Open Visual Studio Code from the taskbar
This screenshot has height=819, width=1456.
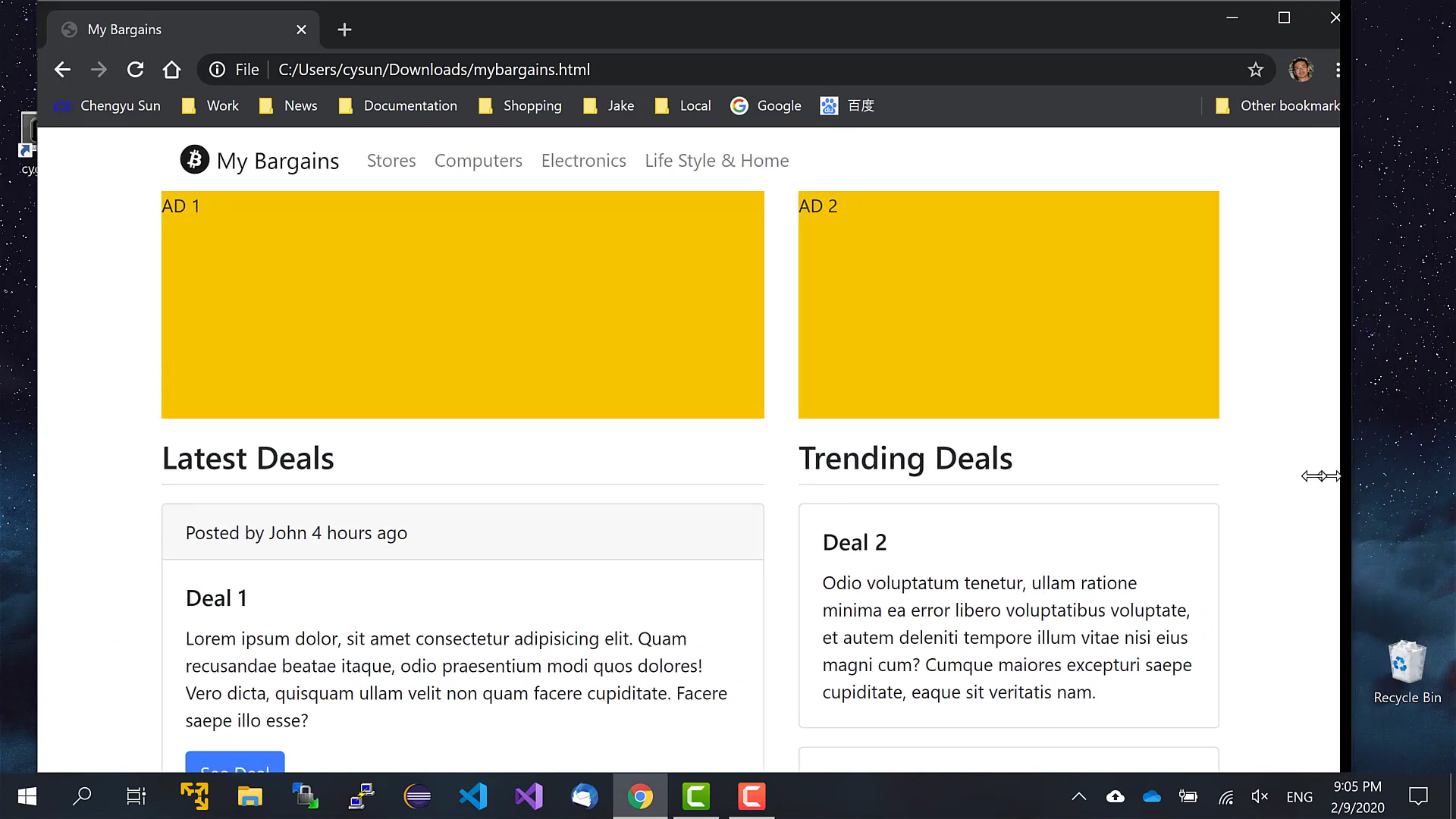(x=473, y=796)
